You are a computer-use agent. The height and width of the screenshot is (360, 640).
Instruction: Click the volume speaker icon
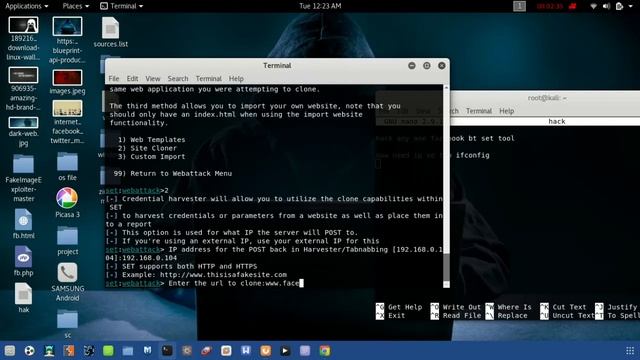pyautogui.click(x=606, y=6)
